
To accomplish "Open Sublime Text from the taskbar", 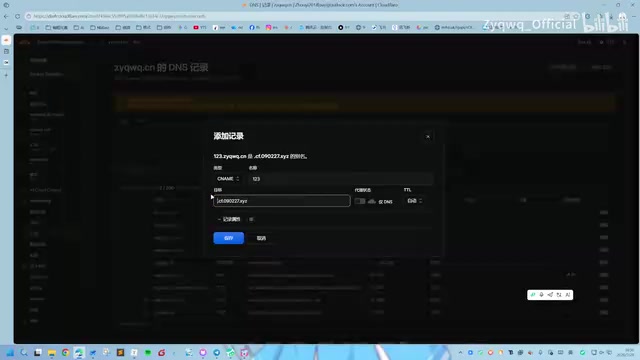I will [x=120, y=353].
